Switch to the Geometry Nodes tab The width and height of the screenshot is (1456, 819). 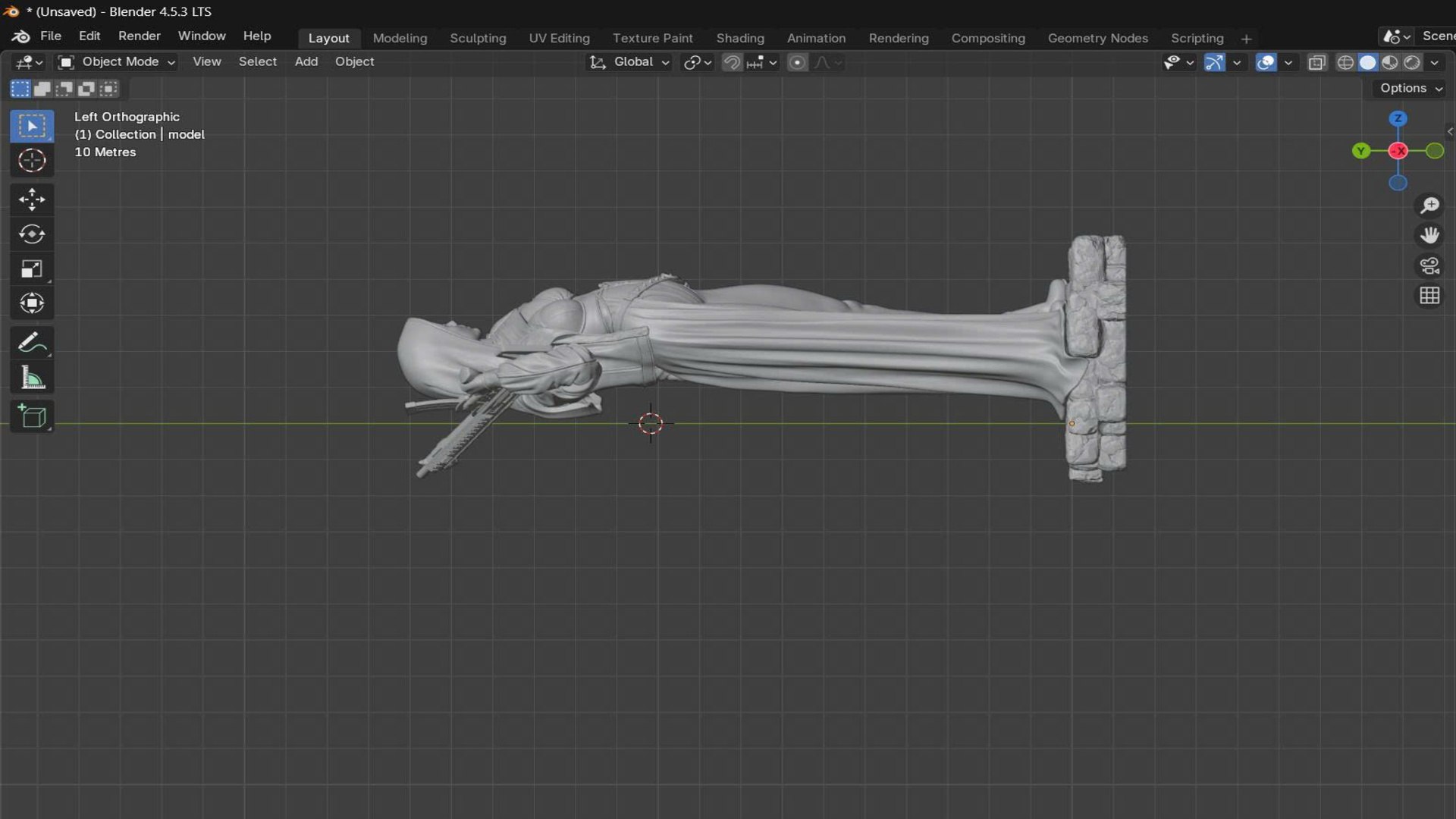[1097, 38]
